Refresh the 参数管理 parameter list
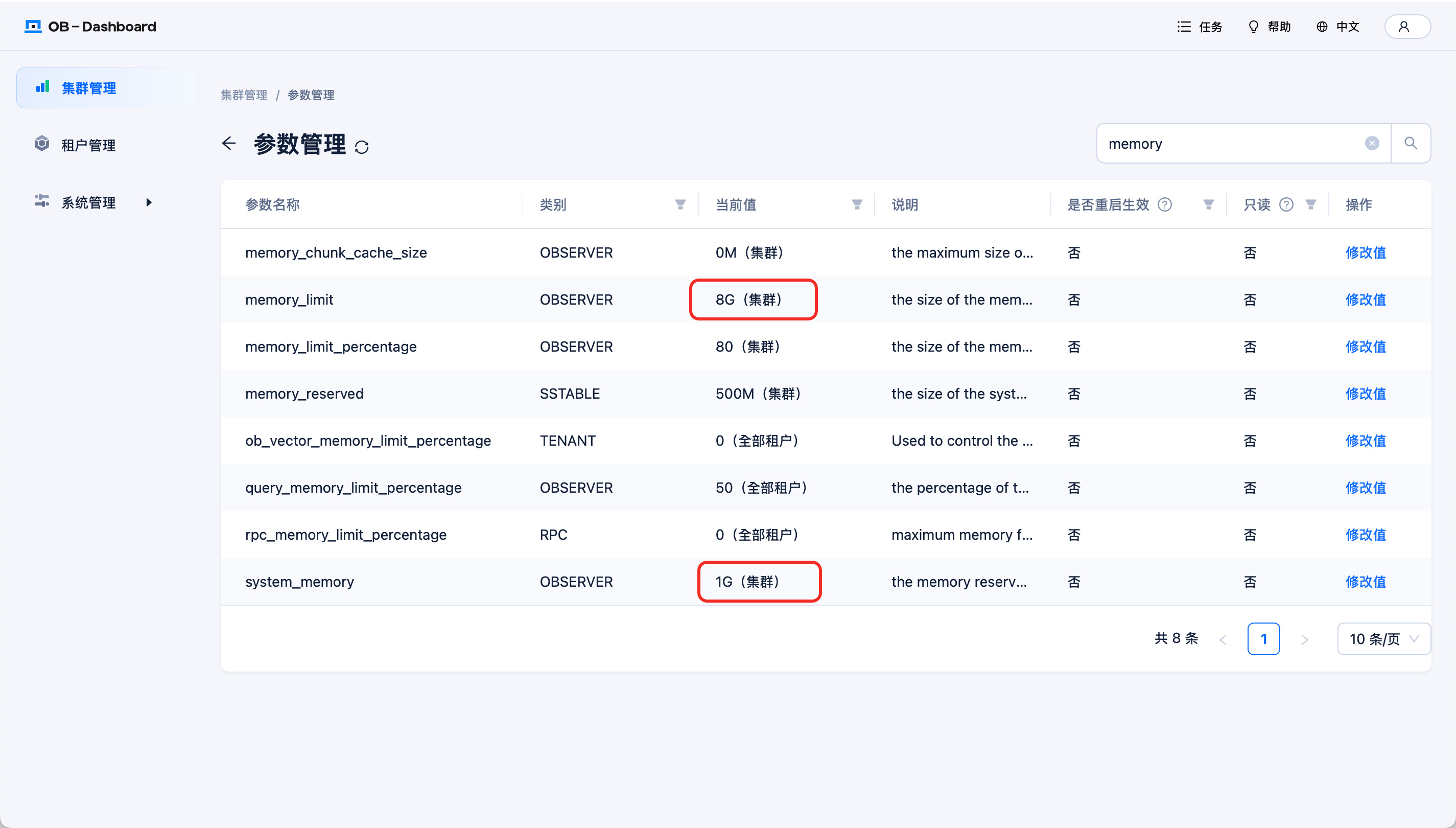Image resolution: width=1456 pixels, height=828 pixels. point(361,147)
